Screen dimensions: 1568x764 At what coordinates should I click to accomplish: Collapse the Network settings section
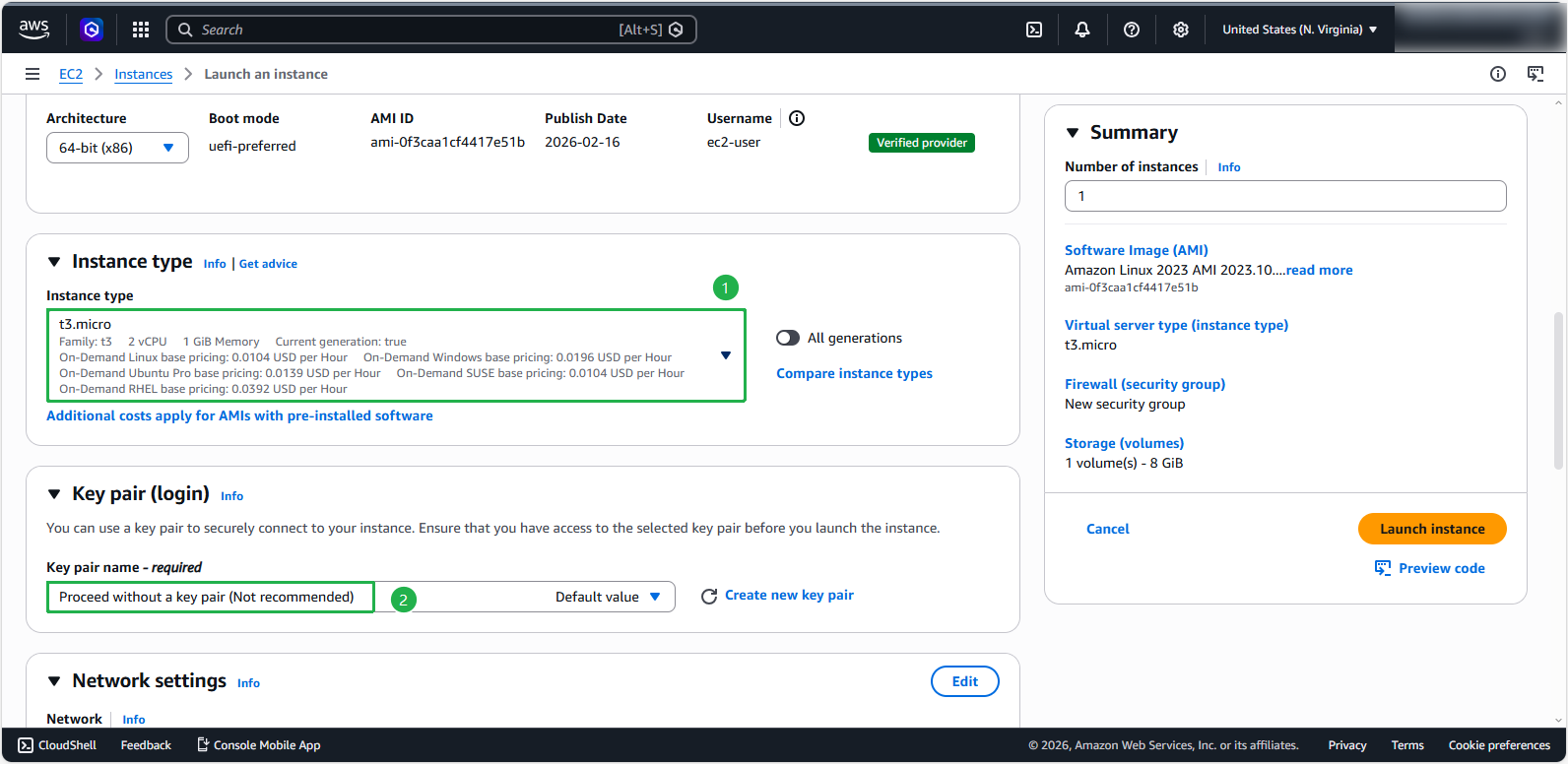coord(54,681)
